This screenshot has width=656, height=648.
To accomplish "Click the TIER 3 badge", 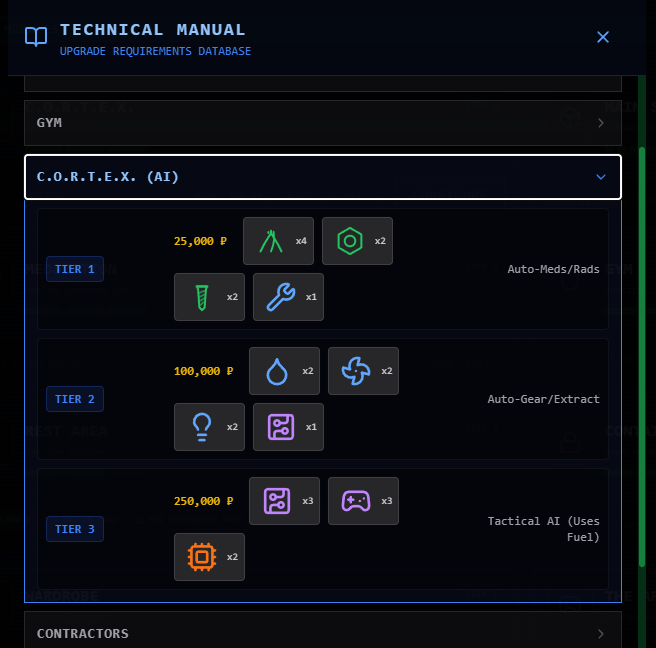I will coord(75,529).
